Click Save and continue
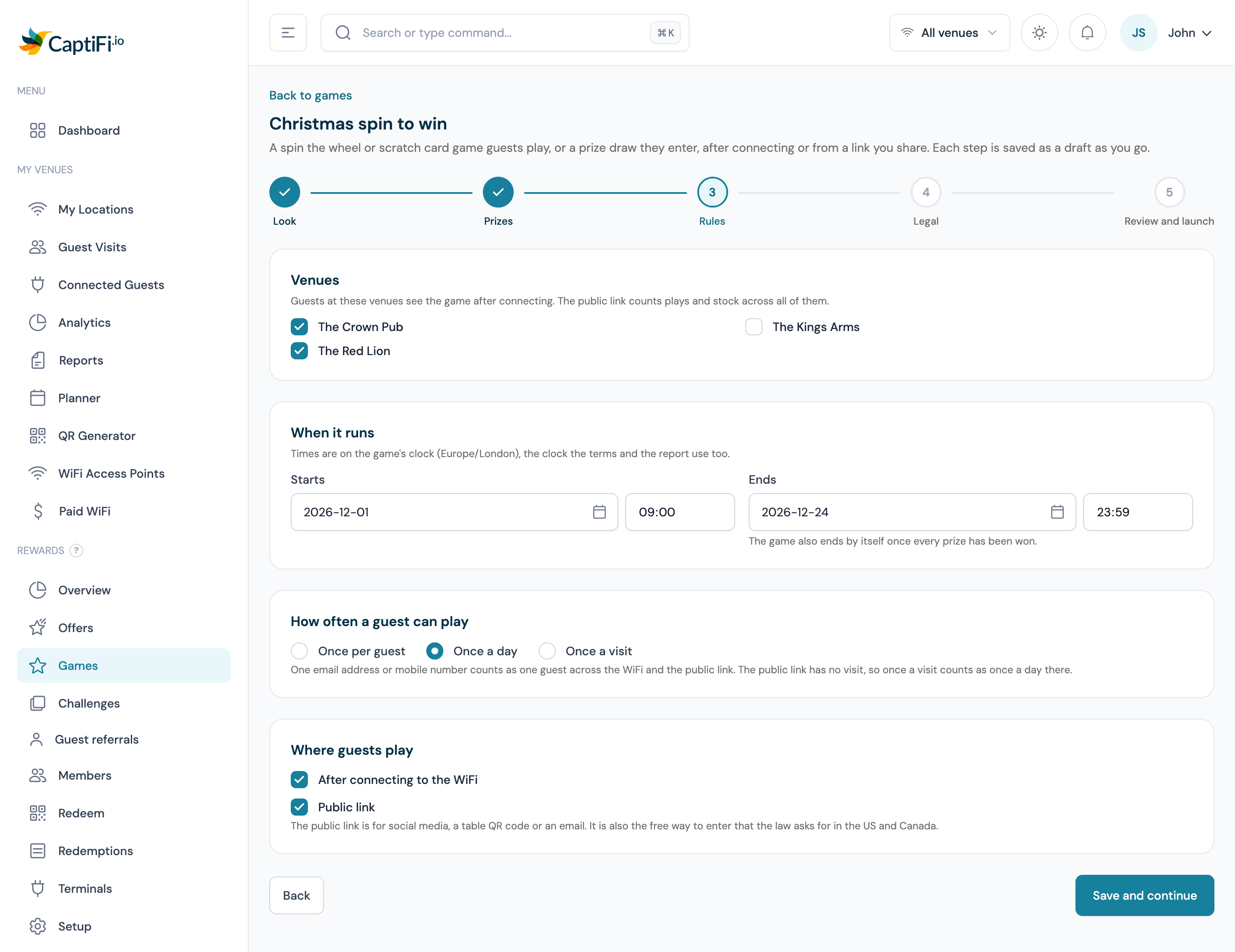Viewport: 1235px width, 952px height. tap(1144, 895)
